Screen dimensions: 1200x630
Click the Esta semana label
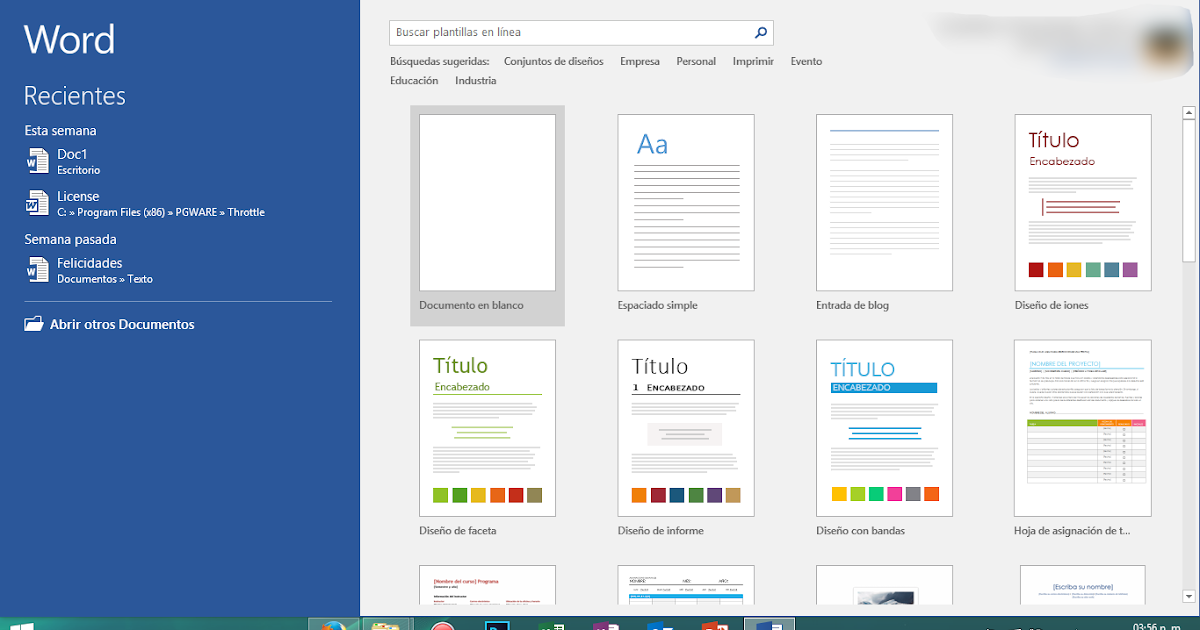[61, 130]
